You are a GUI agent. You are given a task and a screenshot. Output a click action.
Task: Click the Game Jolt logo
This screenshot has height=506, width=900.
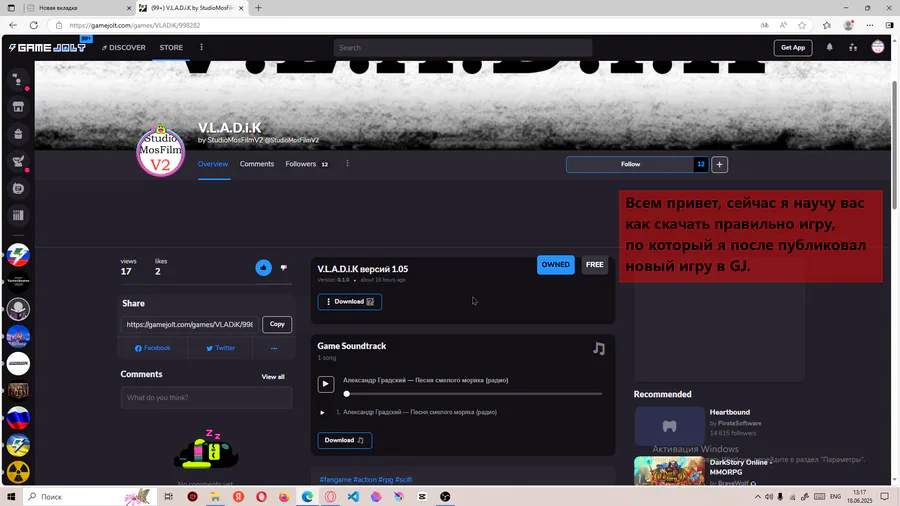(x=47, y=48)
